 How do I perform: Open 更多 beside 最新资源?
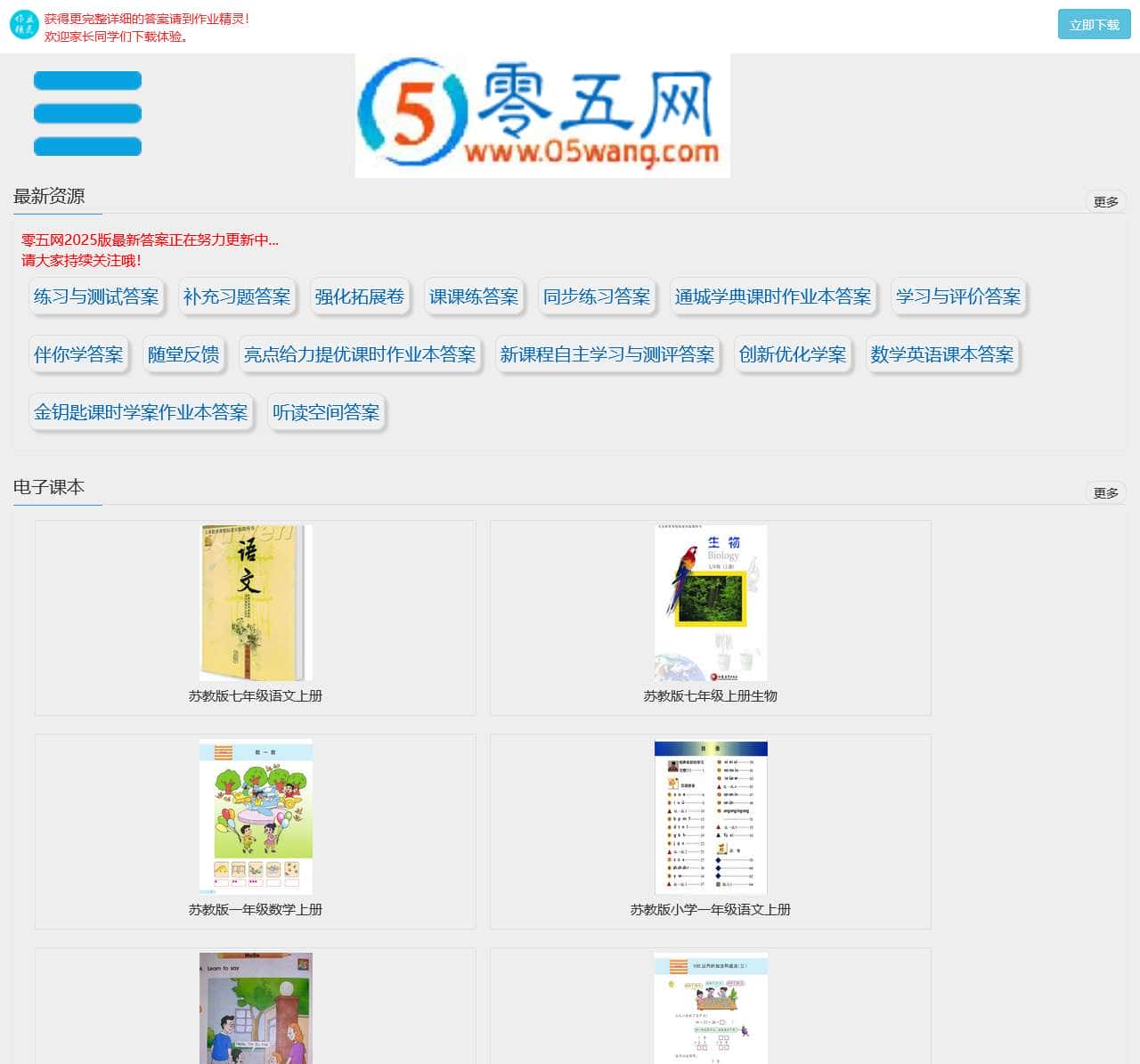tap(1105, 202)
